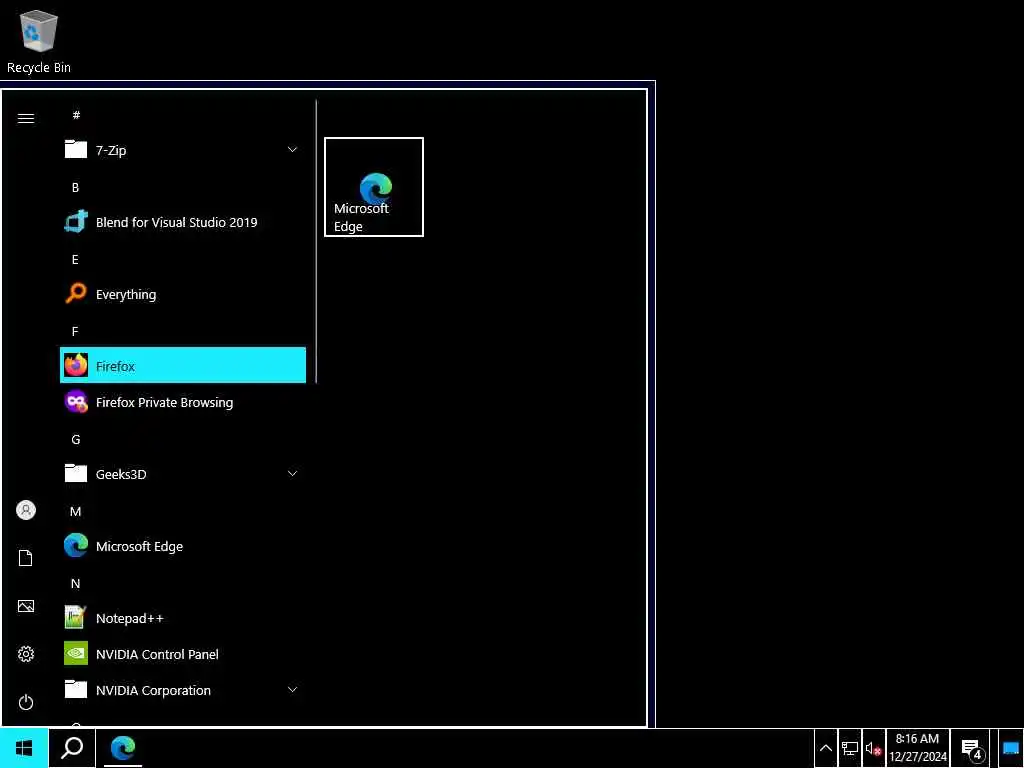Open the user account icon
This screenshot has width=1024, height=768.
[x=25, y=510]
